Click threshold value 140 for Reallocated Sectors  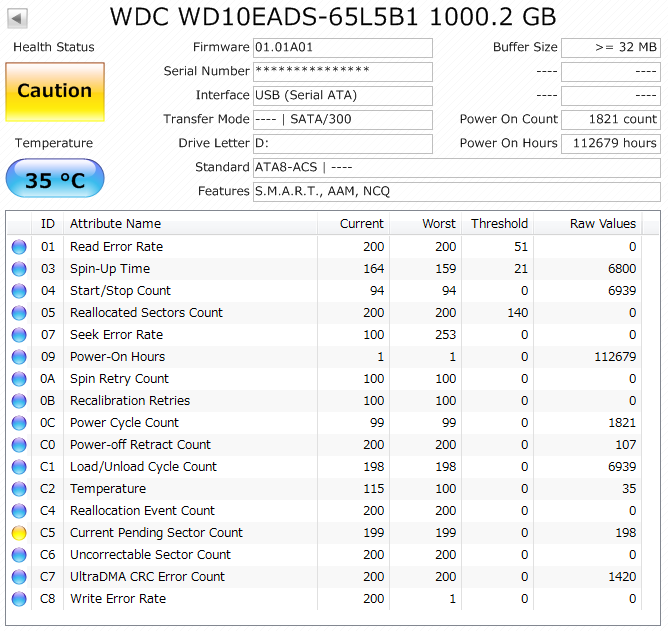(x=518, y=313)
